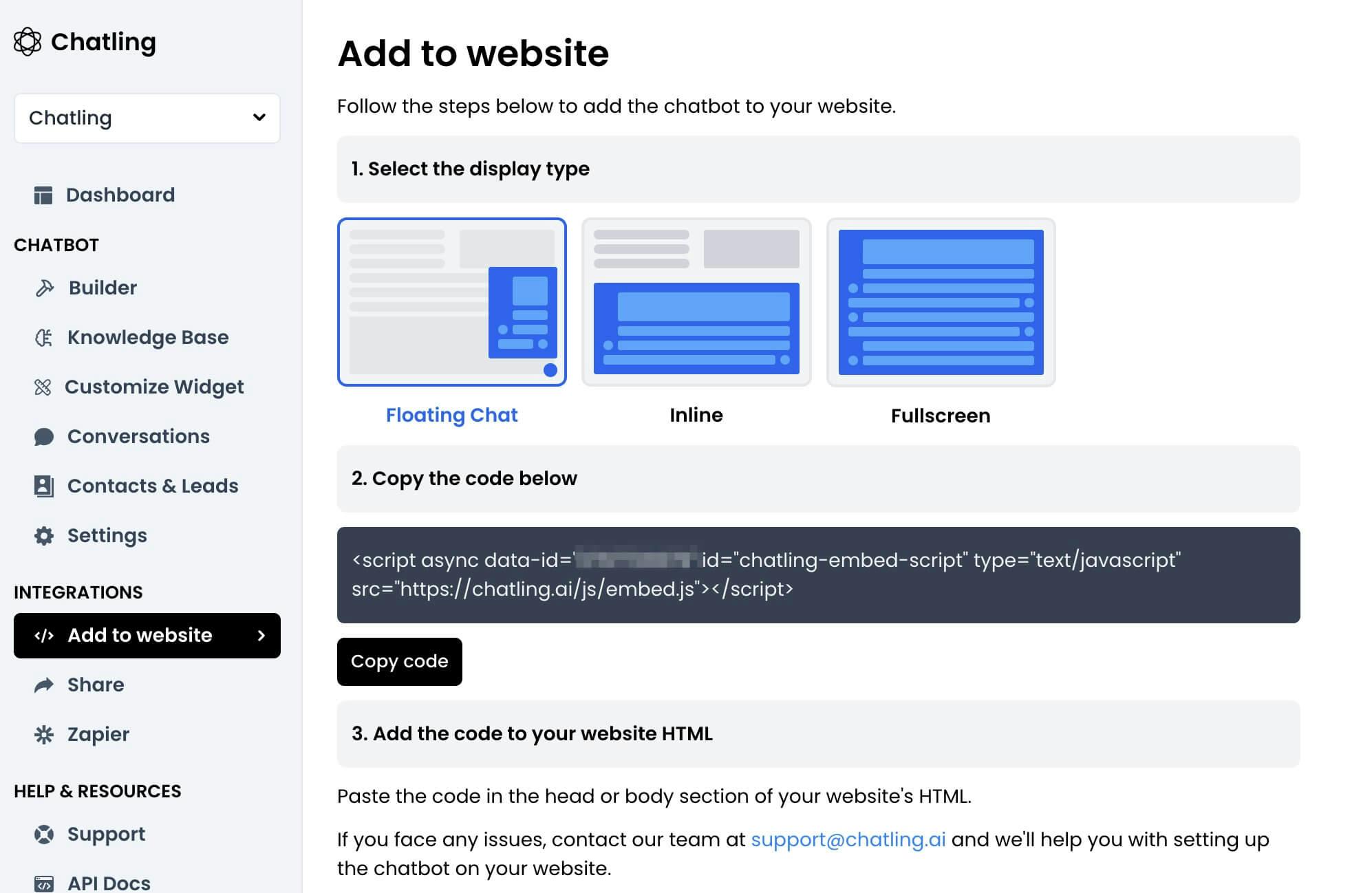Click the Builder hammer icon
Viewport: 1372px width, 893px height.
(45, 288)
